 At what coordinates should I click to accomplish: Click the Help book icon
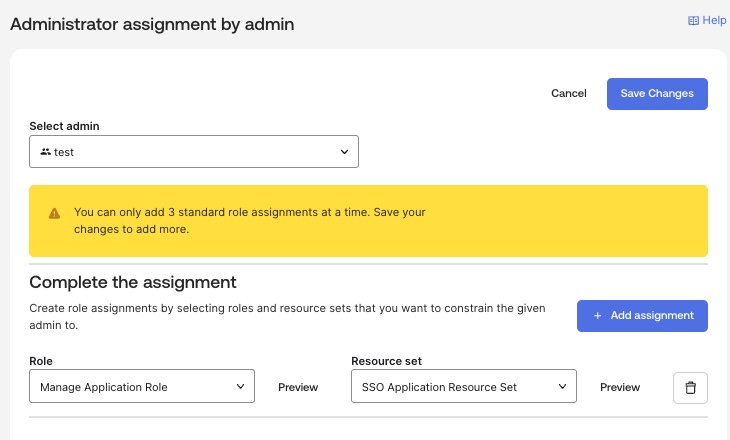[693, 20]
